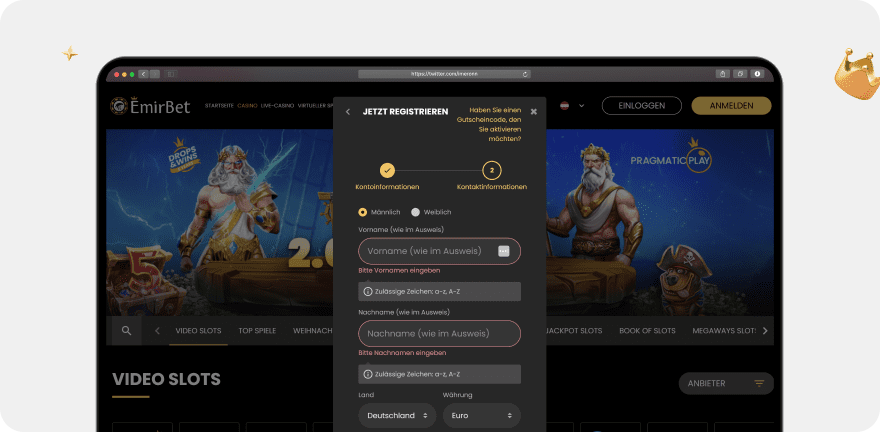
Task: Toggle the browser sidebar icon
Action: [171, 74]
